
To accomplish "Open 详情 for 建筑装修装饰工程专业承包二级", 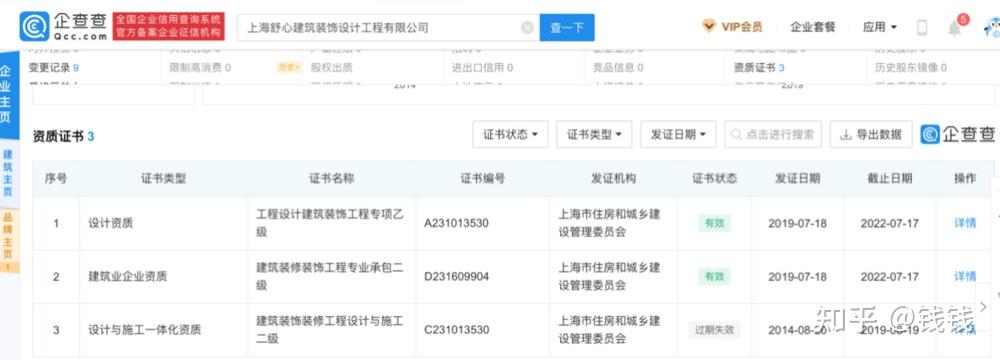I will click(x=964, y=276).
